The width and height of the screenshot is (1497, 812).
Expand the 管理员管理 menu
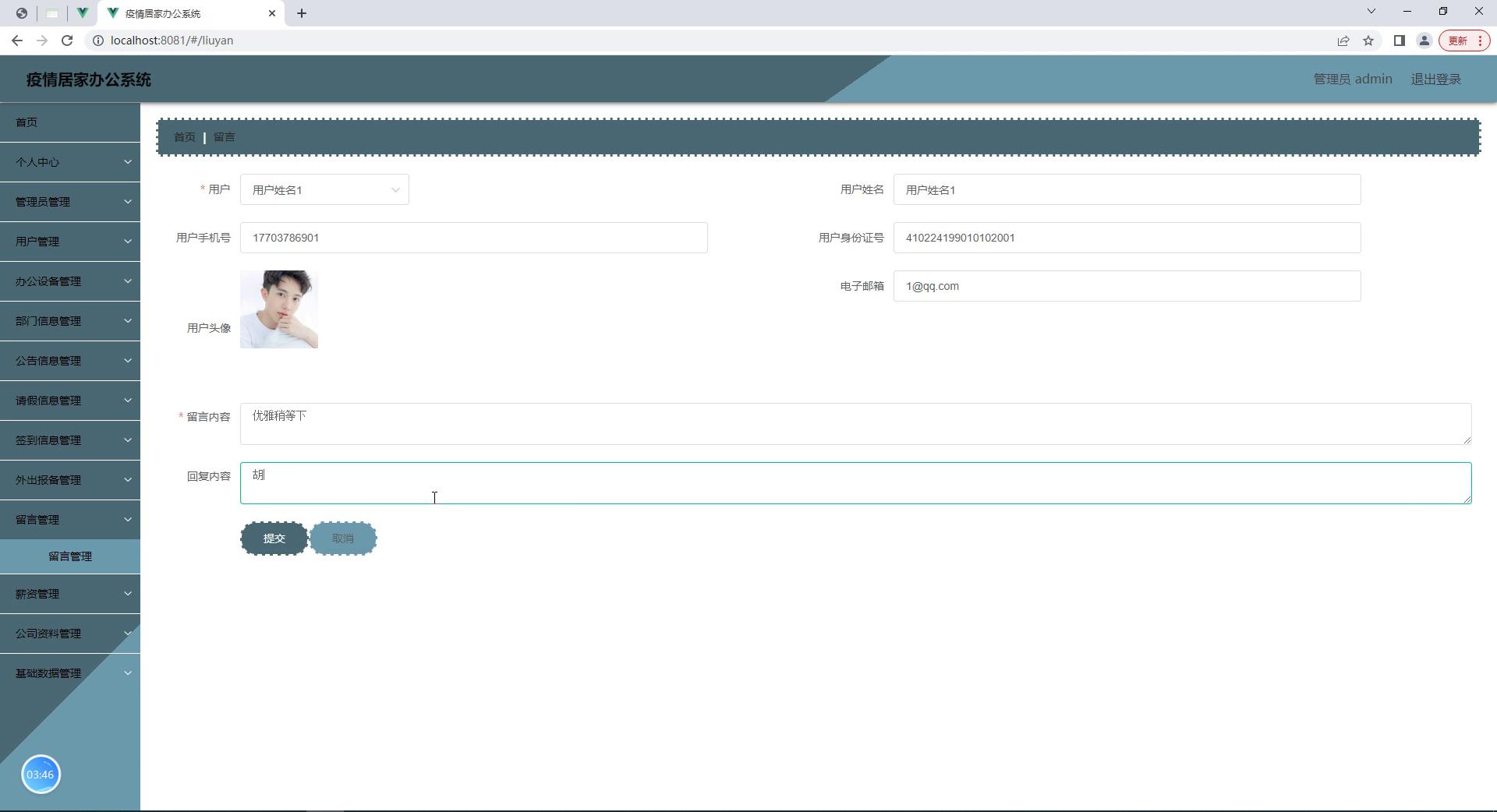click(x=70, y=202)
